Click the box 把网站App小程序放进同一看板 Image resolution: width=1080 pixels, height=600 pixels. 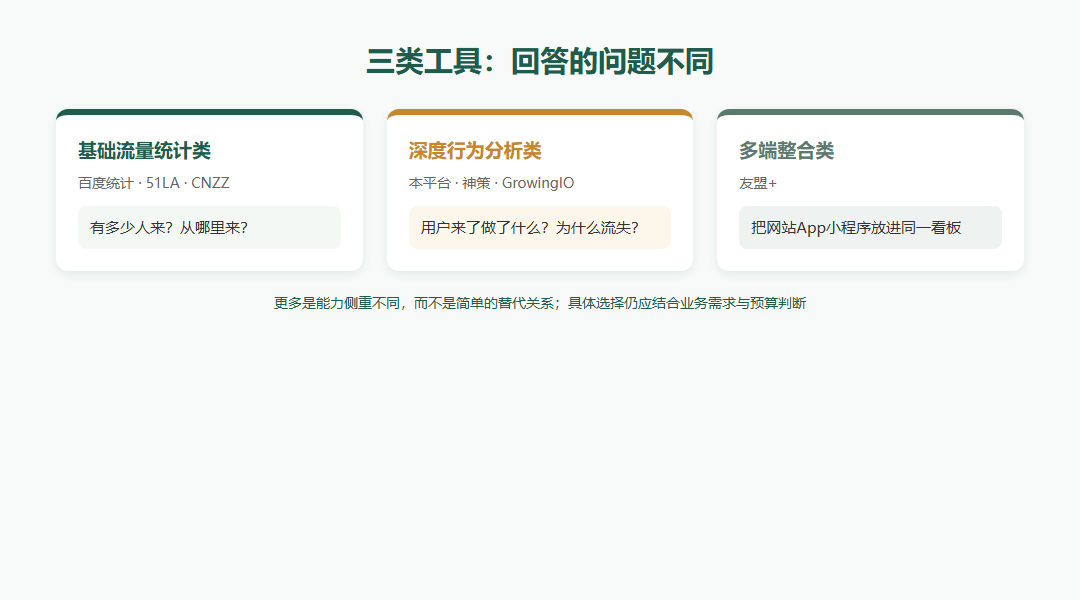coord(870,227)
